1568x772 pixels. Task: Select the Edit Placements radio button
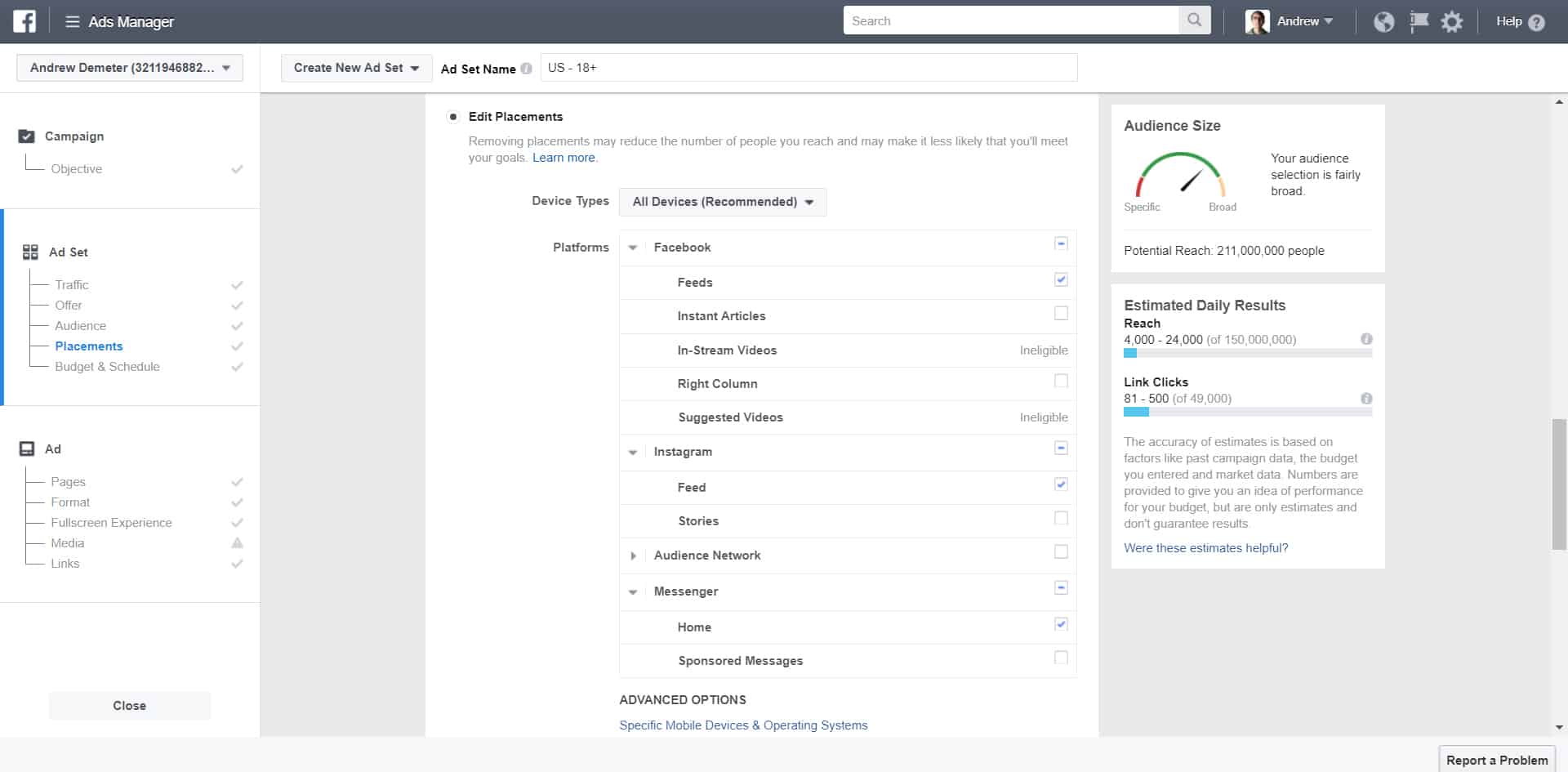[x=453, y=117]
